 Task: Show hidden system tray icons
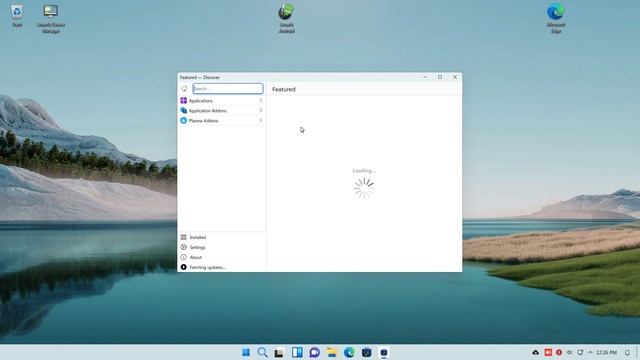pyautogui.click(x=590, y=352)
